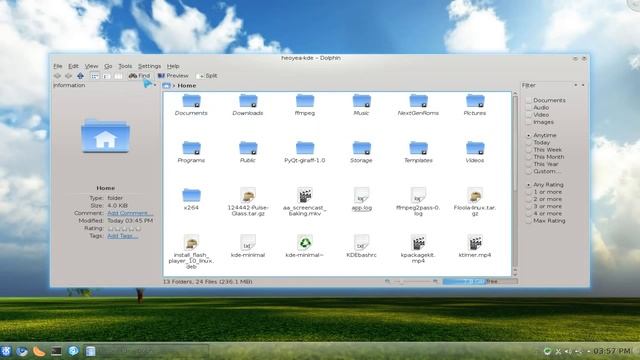This screenshot has height=360, width=640.
Task: Split the Dolphin view
Action: click(x=207, y=76)
